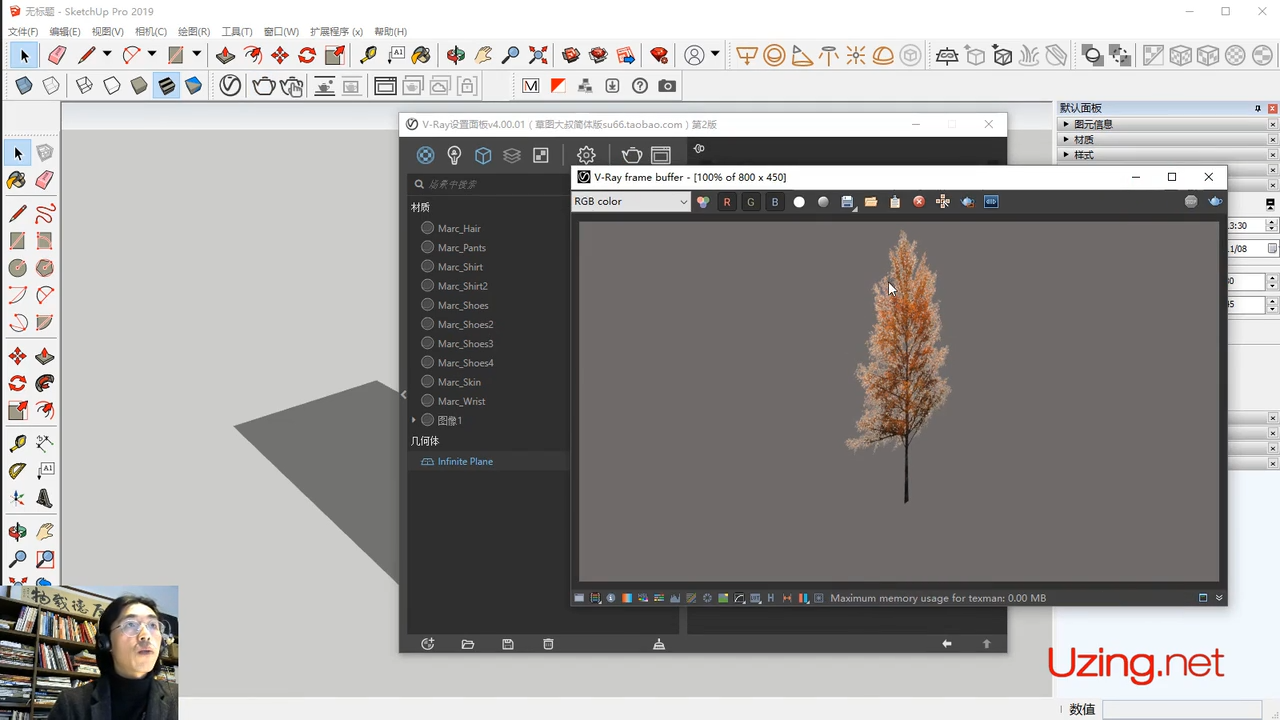This screenshot has width=1280, height=720.
Task: Clear image with red X in frame buffer
Action: 919,202
